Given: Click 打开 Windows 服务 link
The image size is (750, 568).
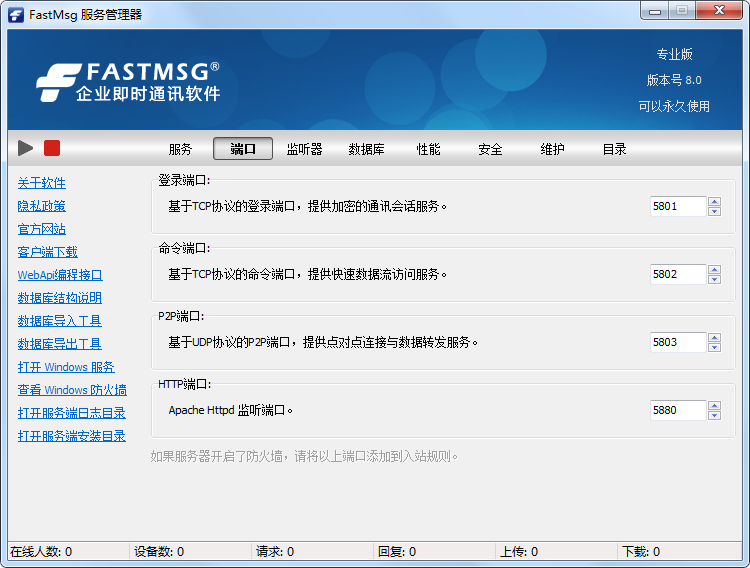Looking at the screenshot, I should tap(66, 367).
